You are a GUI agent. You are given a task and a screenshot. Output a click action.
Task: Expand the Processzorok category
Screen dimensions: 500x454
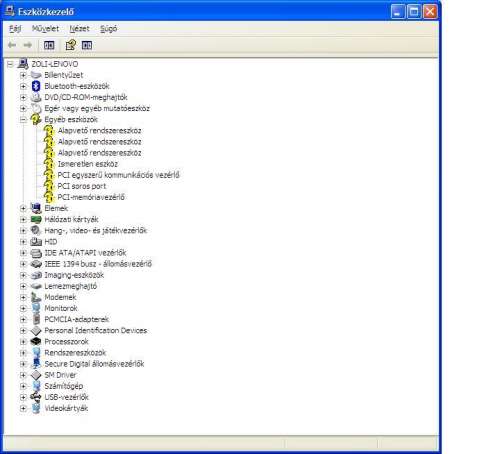pyautogui.click(x=23, y=342)
